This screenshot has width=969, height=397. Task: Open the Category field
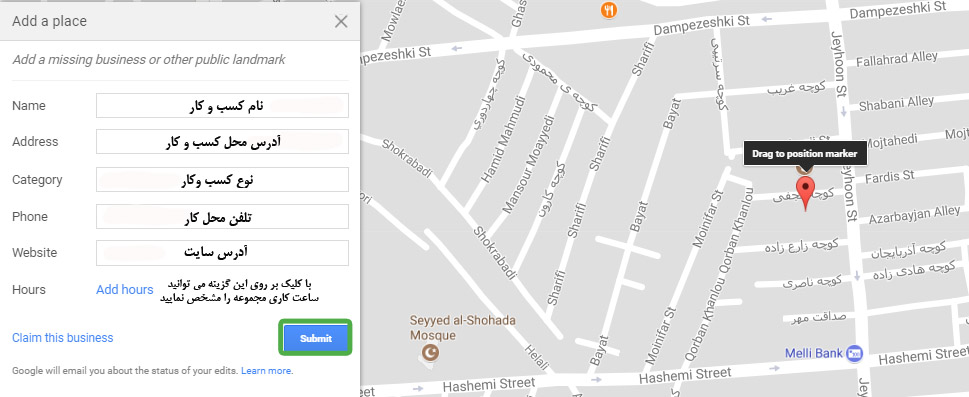tap(222, 180)
